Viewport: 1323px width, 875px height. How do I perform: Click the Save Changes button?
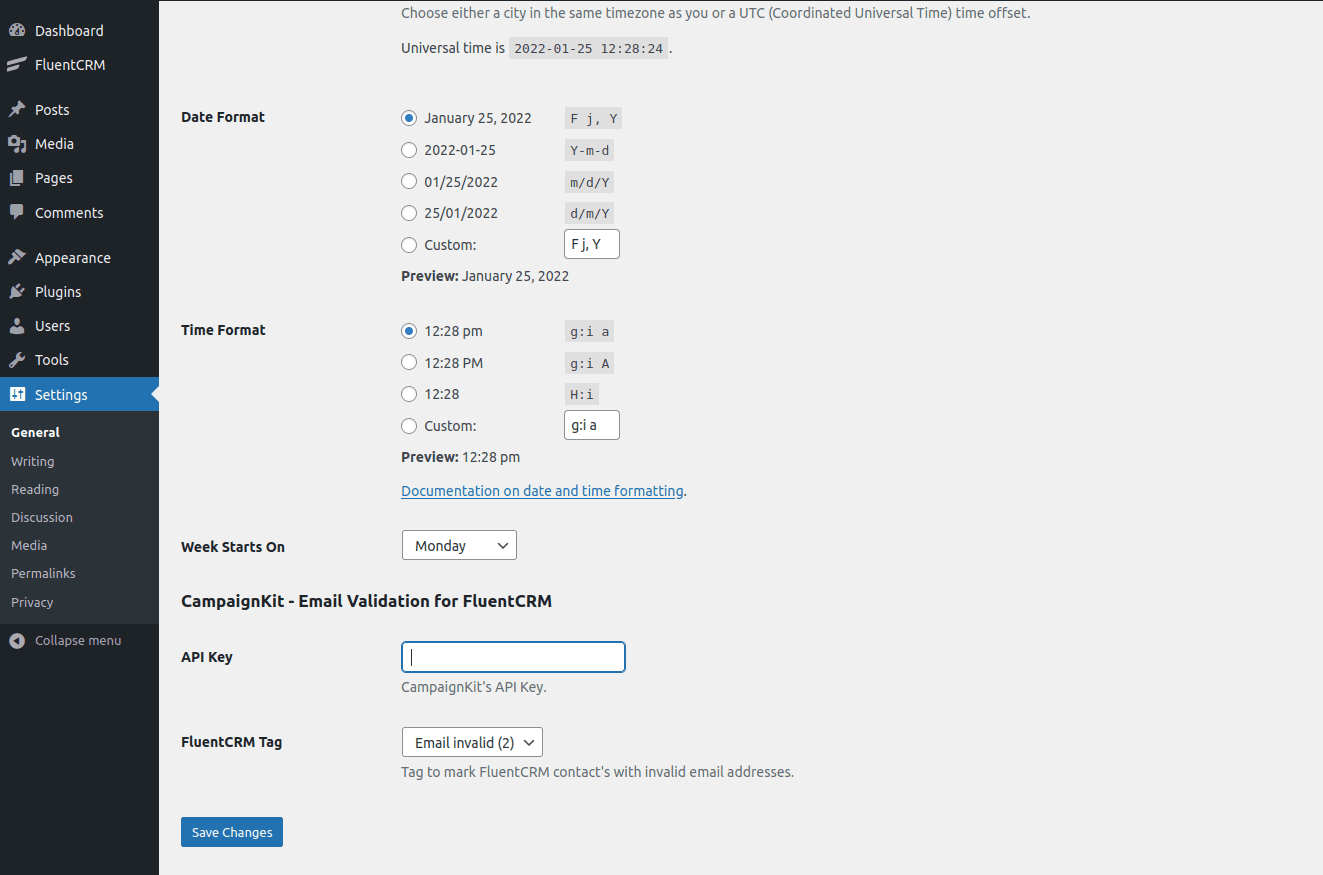pyautogui.click(x=231, y=831)
